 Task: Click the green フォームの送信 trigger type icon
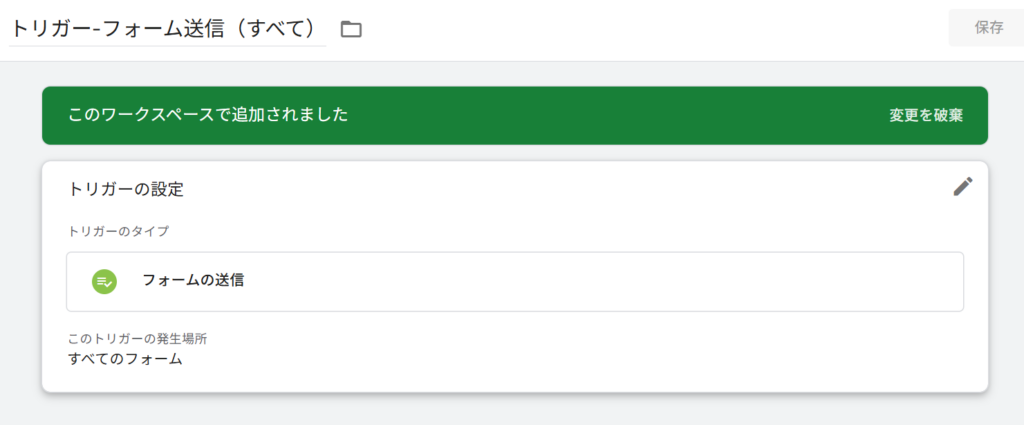(104, 282)
